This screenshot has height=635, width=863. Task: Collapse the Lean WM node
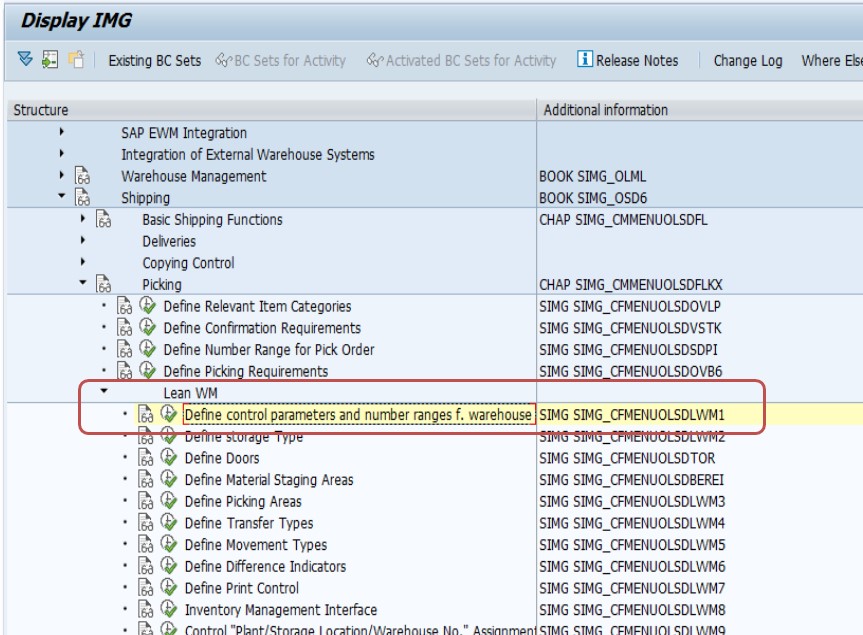click(x=104, y=391)
